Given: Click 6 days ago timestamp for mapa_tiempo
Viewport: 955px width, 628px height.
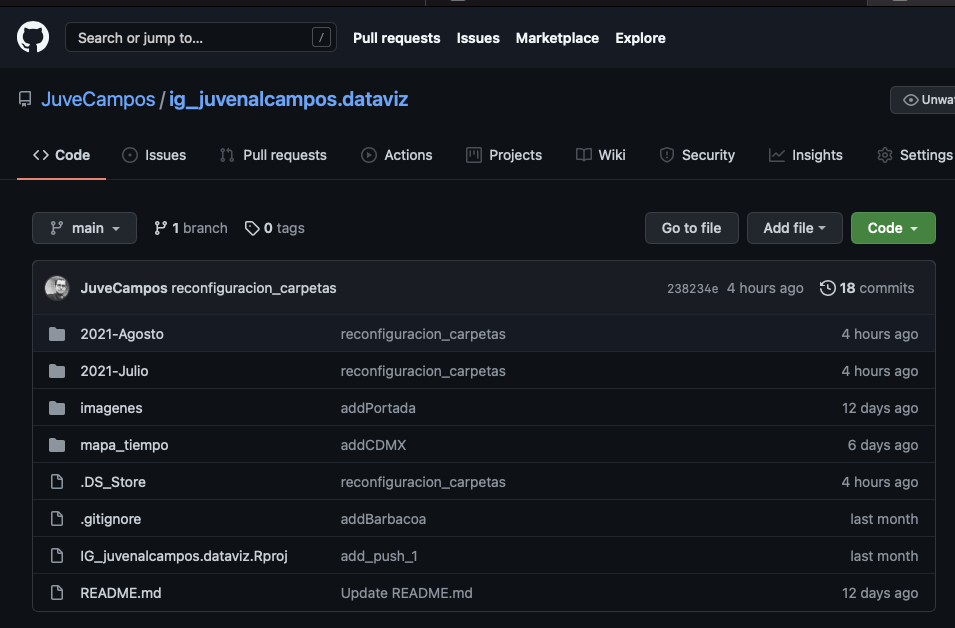Looking at the screenshot, I should [x=883, y=445].
